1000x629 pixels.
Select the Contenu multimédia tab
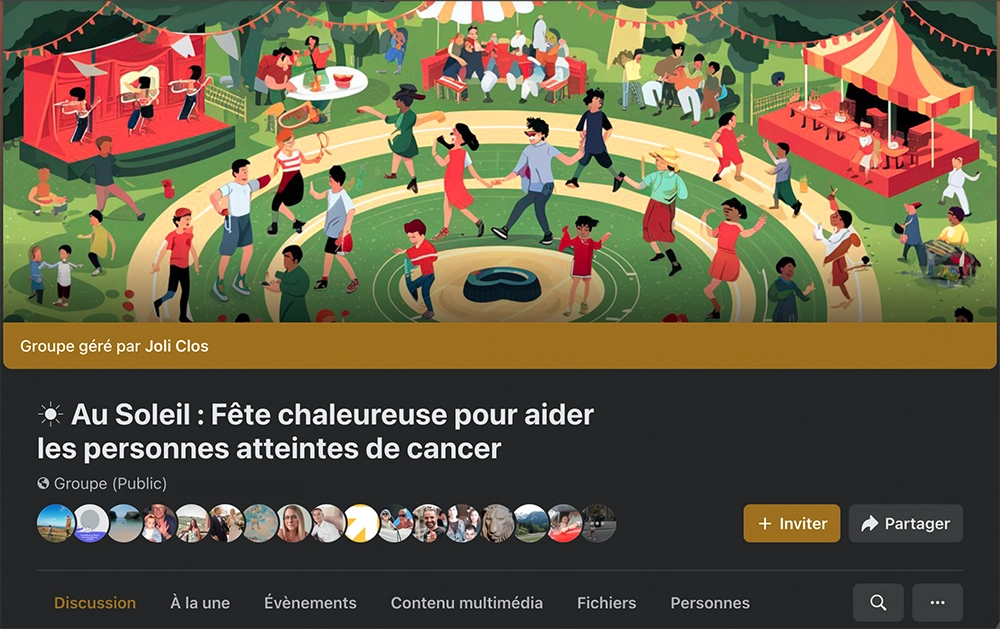tap(467, 603)
